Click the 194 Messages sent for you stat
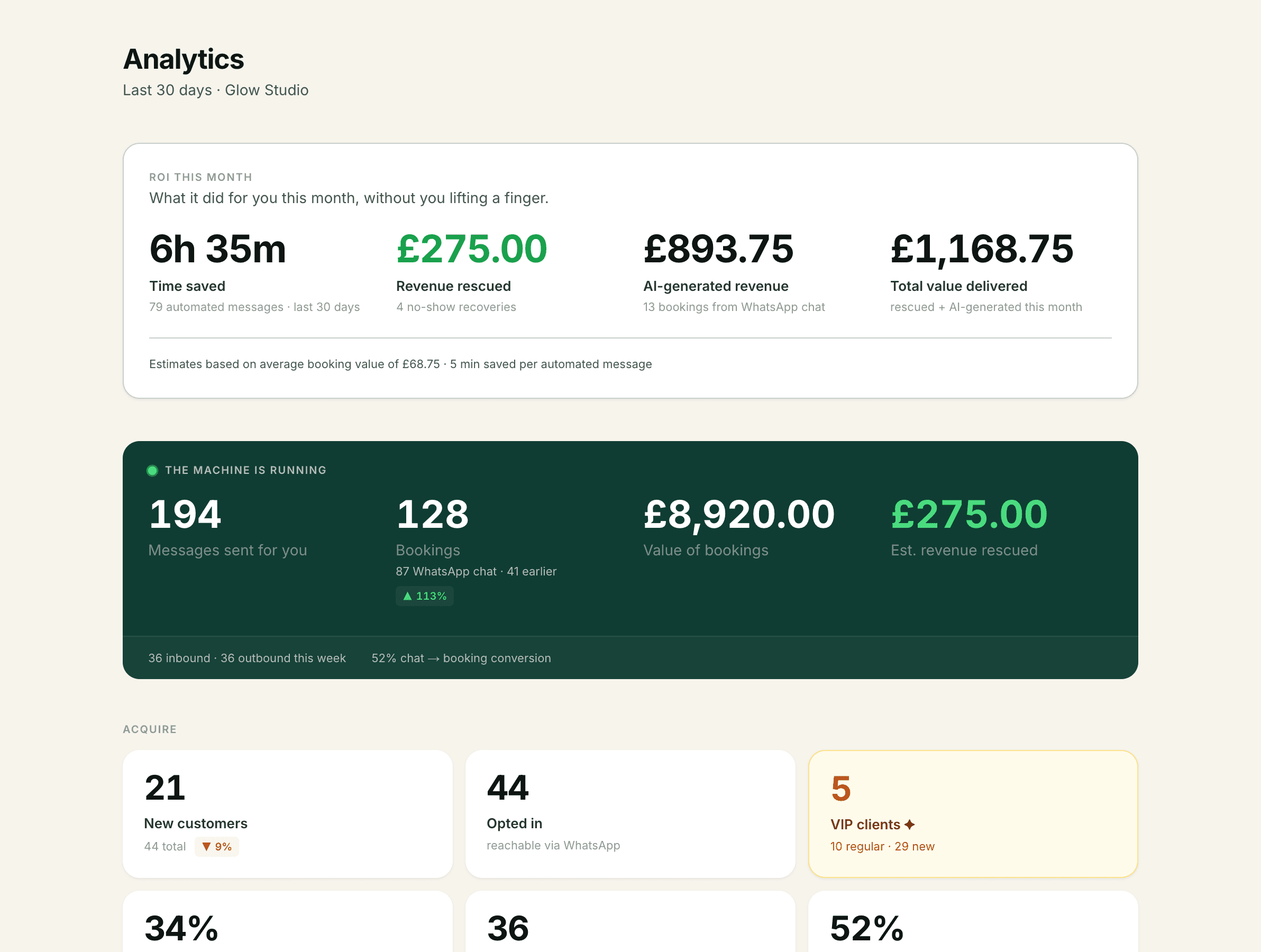The image size is (1261, 952). pyautogui.click(x=185, y=514)
